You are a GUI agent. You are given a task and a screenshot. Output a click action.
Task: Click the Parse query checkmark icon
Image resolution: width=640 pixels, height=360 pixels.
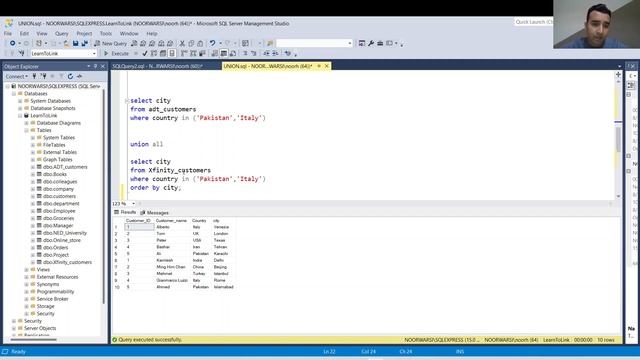[x=144, y=53]
